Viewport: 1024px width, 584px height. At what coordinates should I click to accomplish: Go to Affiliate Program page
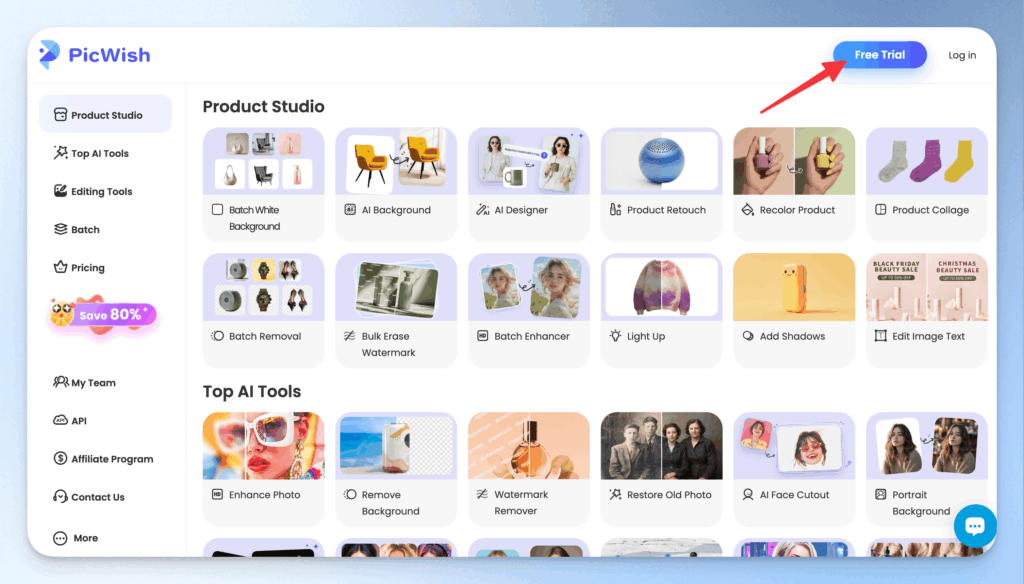(x=111, y=459)
